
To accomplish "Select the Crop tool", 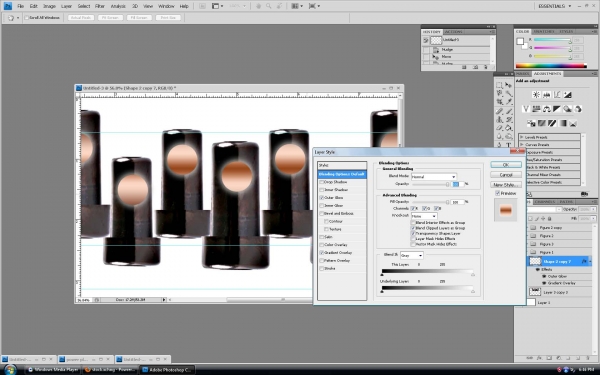I will click(499, 102).
